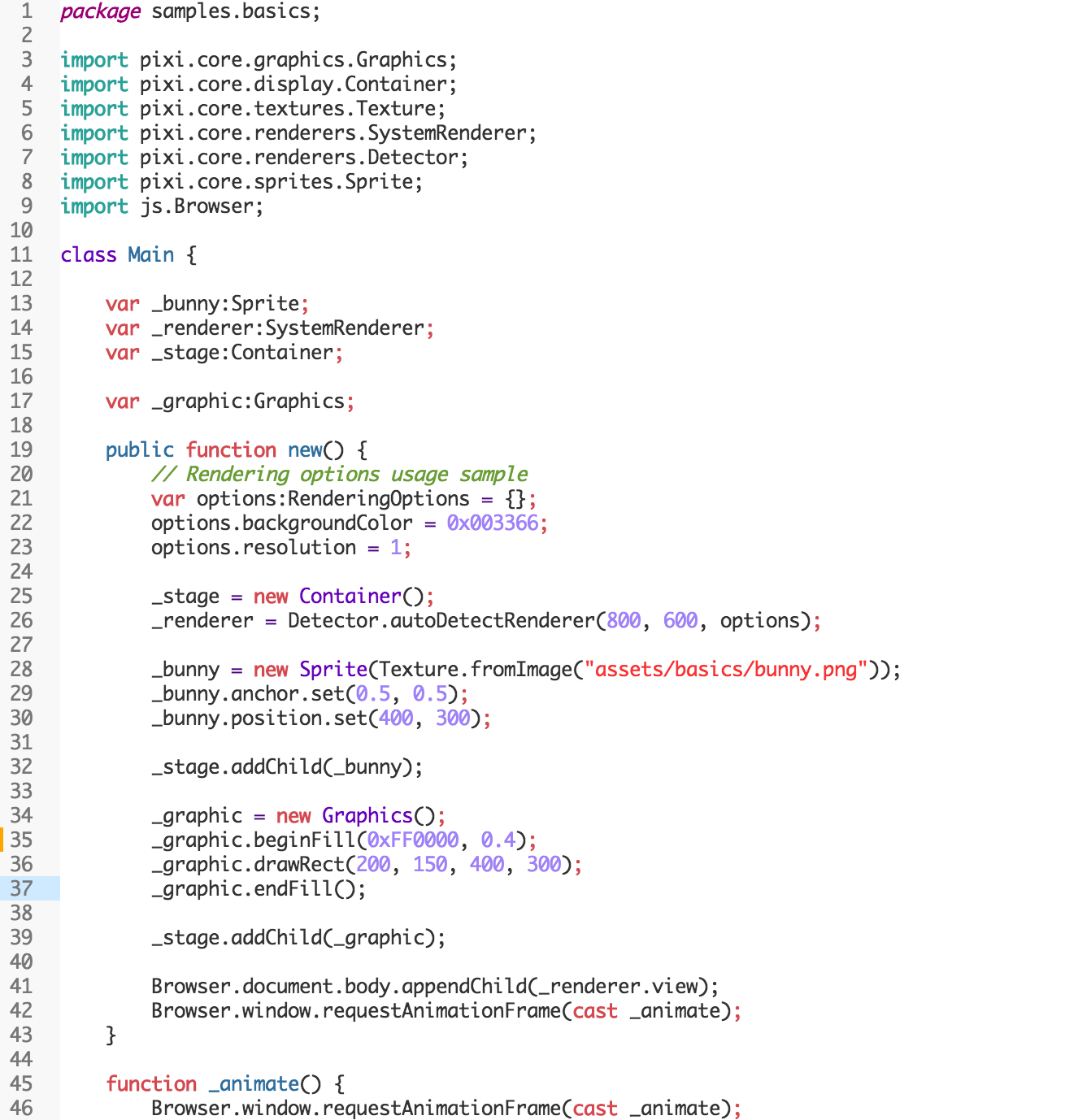Click 'requestAnimationFrame' on line 42
The width and height of the screenshot is (1065, 1120).
(x=441, y=1011)
